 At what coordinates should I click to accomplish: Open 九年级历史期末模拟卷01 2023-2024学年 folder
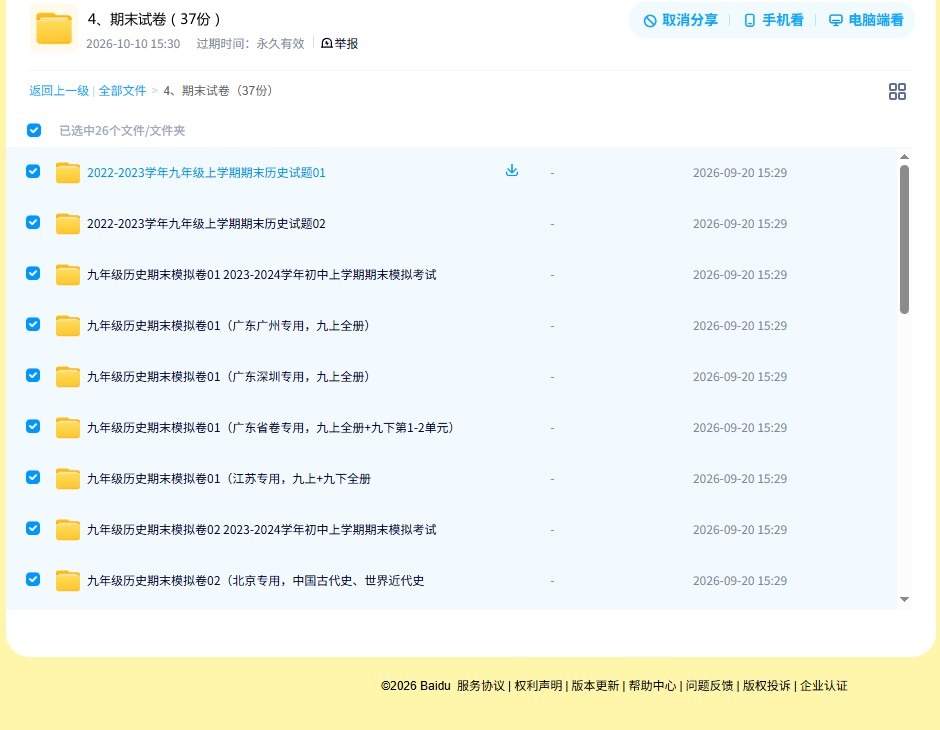262,274
